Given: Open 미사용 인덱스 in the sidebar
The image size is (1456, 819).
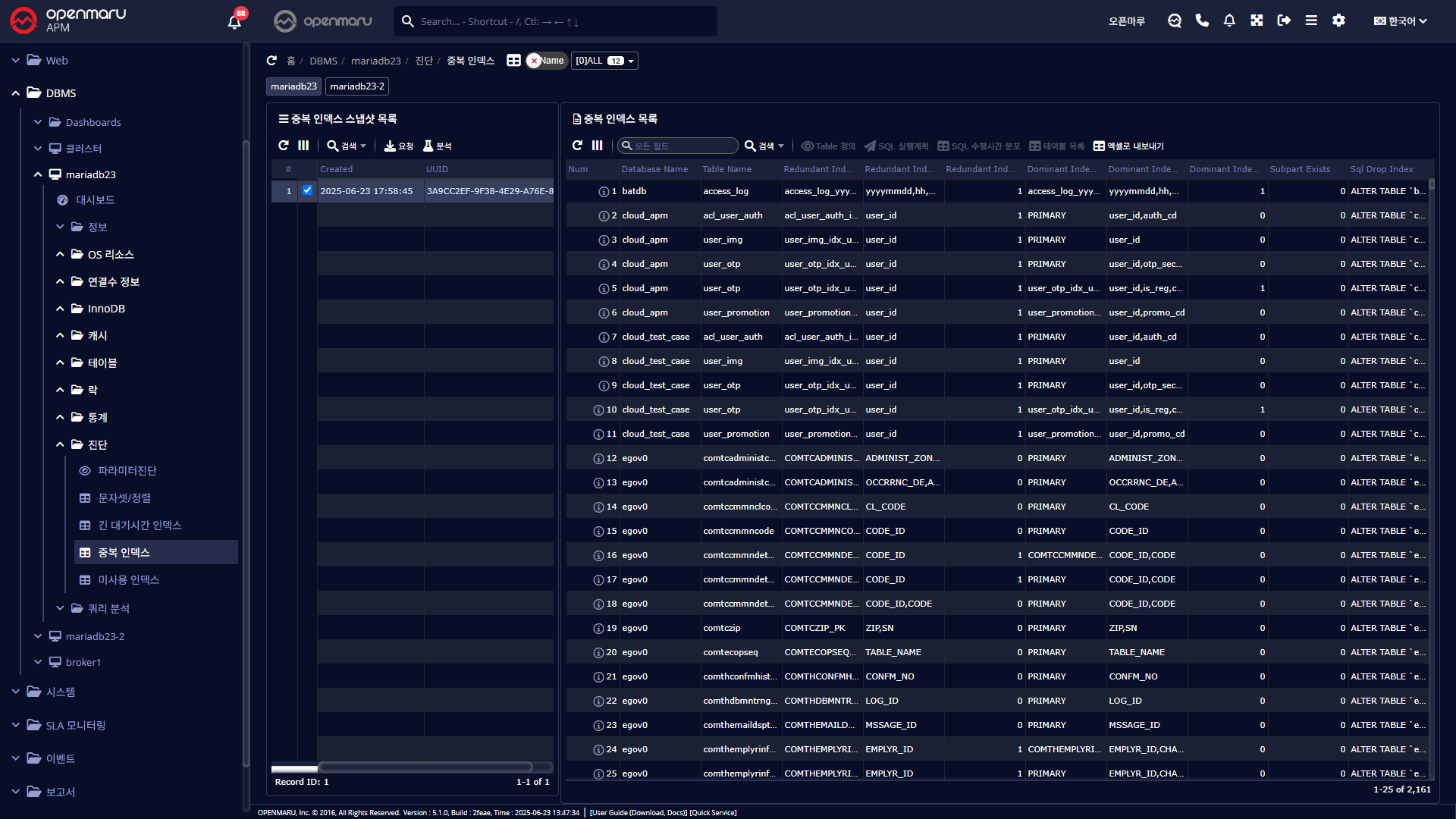Looking at the screenshot, I should click(x=128, y=580).
